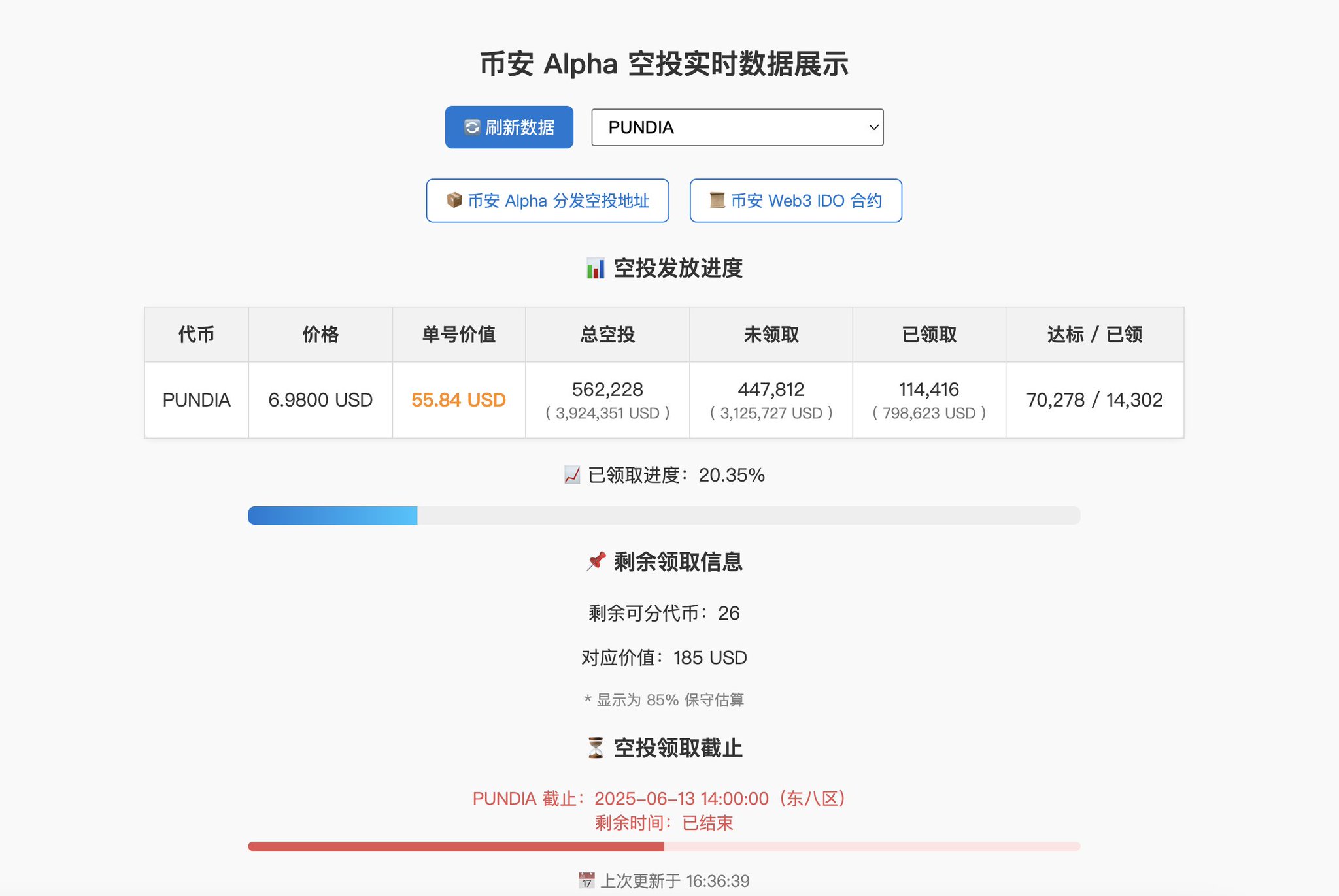
Task: Click the 已领取进度: 20.35% text
Action: click(x=676, y=475)
